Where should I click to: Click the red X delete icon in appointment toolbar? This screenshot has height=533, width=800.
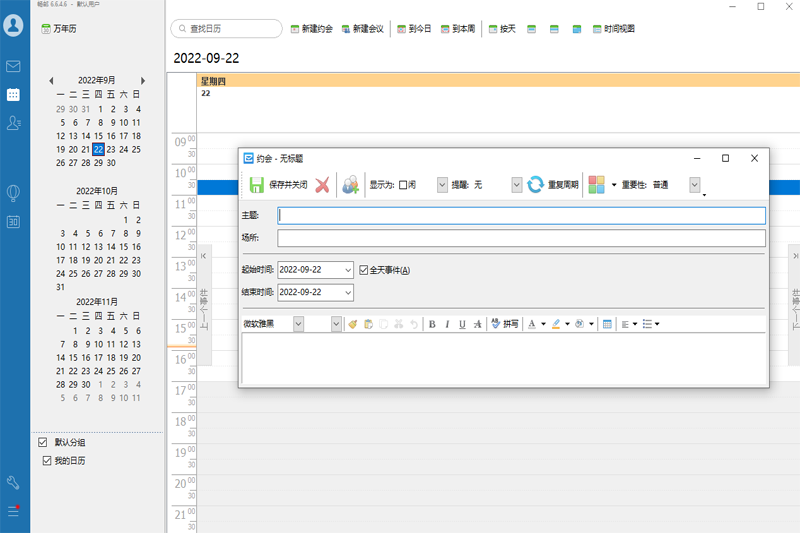click(x=322, y=185)
